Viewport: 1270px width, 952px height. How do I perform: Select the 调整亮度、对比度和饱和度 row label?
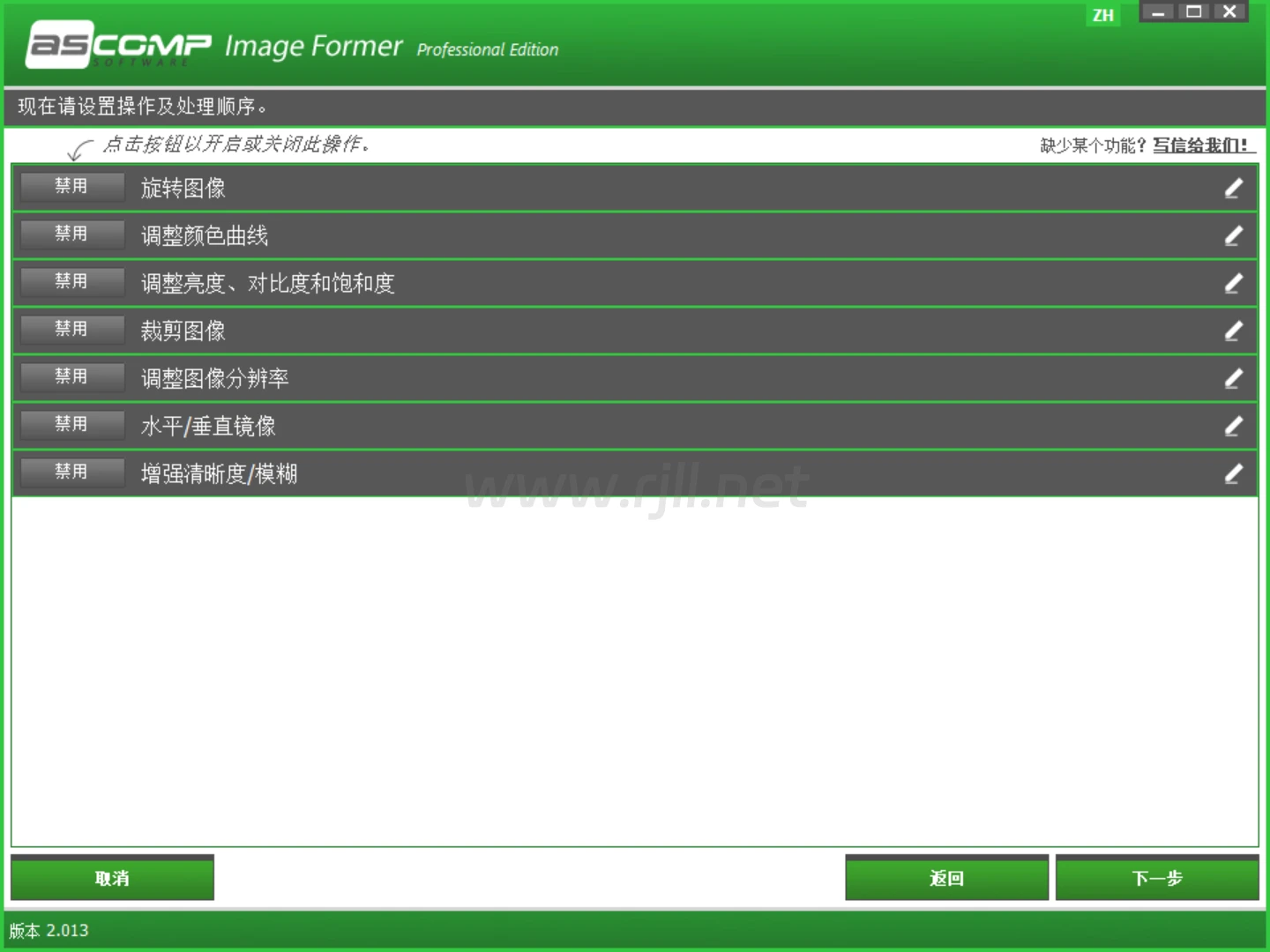(267, 283)
